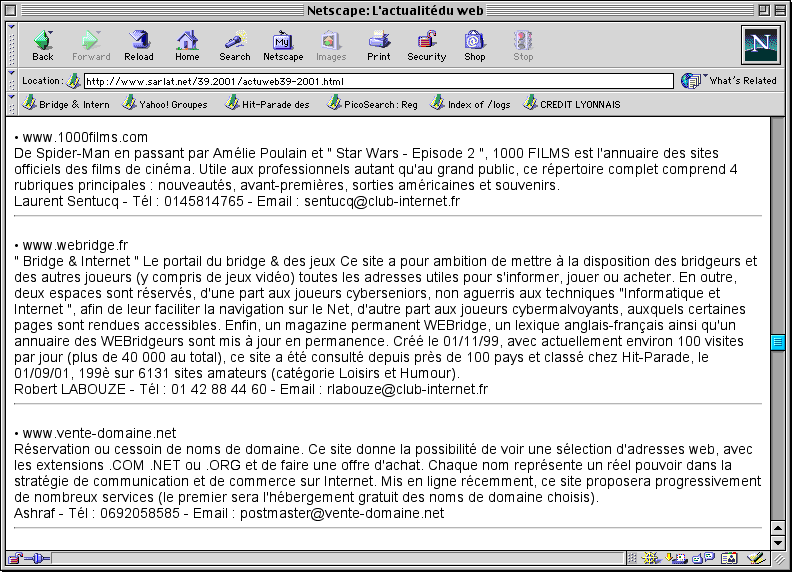Viewport: 792px width, 572px height.
Task: Open the Yahoo! Groupes bookmark
Action: tap(165, 104)
